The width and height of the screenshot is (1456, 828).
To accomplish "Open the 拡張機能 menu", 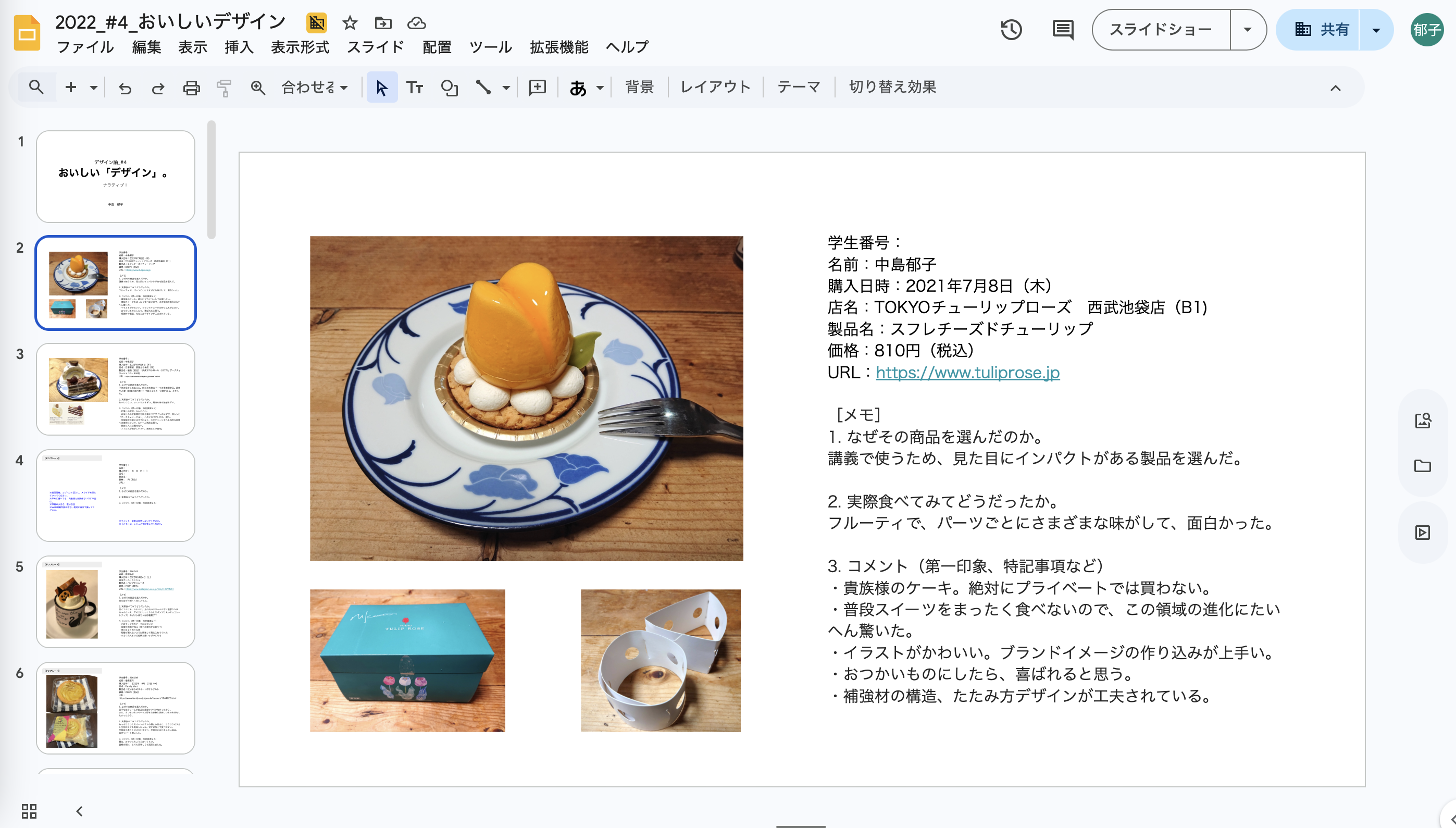I will pyautogui.click(x=559, y=47).
